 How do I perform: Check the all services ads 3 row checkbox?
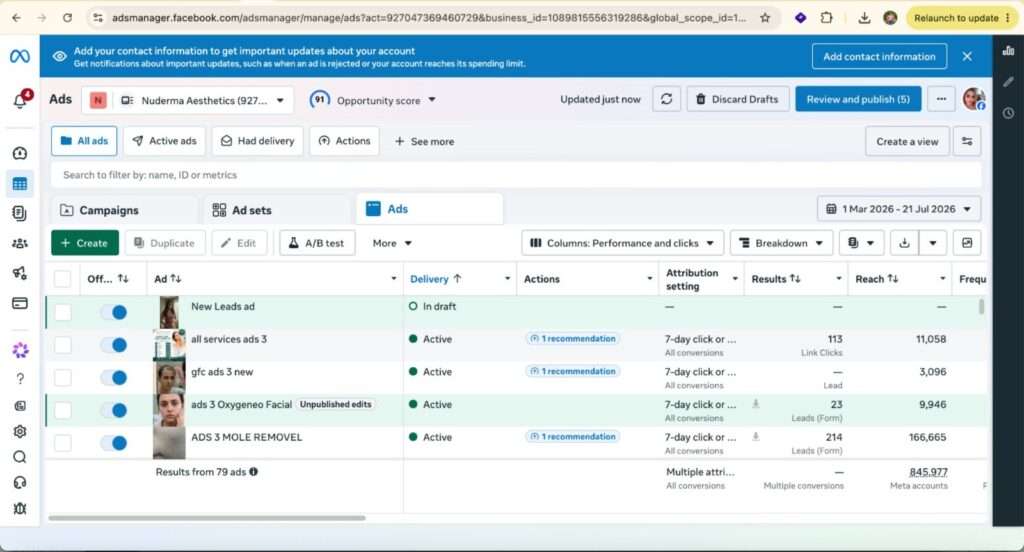(63, 345)
